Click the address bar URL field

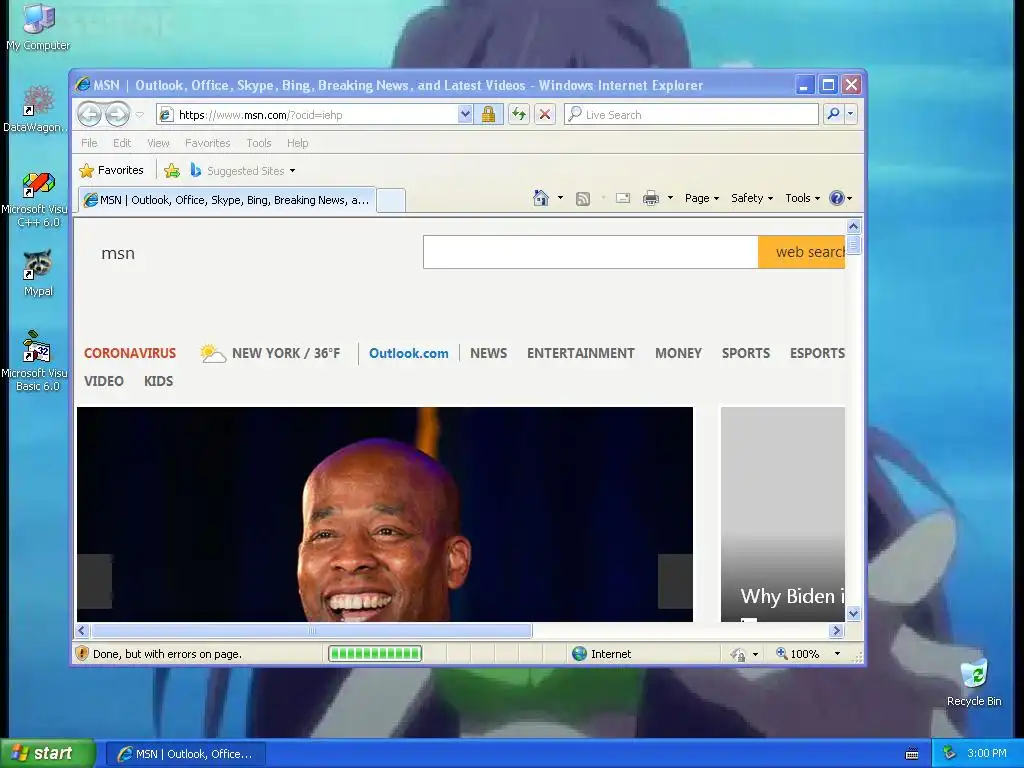tap(307, 115)
